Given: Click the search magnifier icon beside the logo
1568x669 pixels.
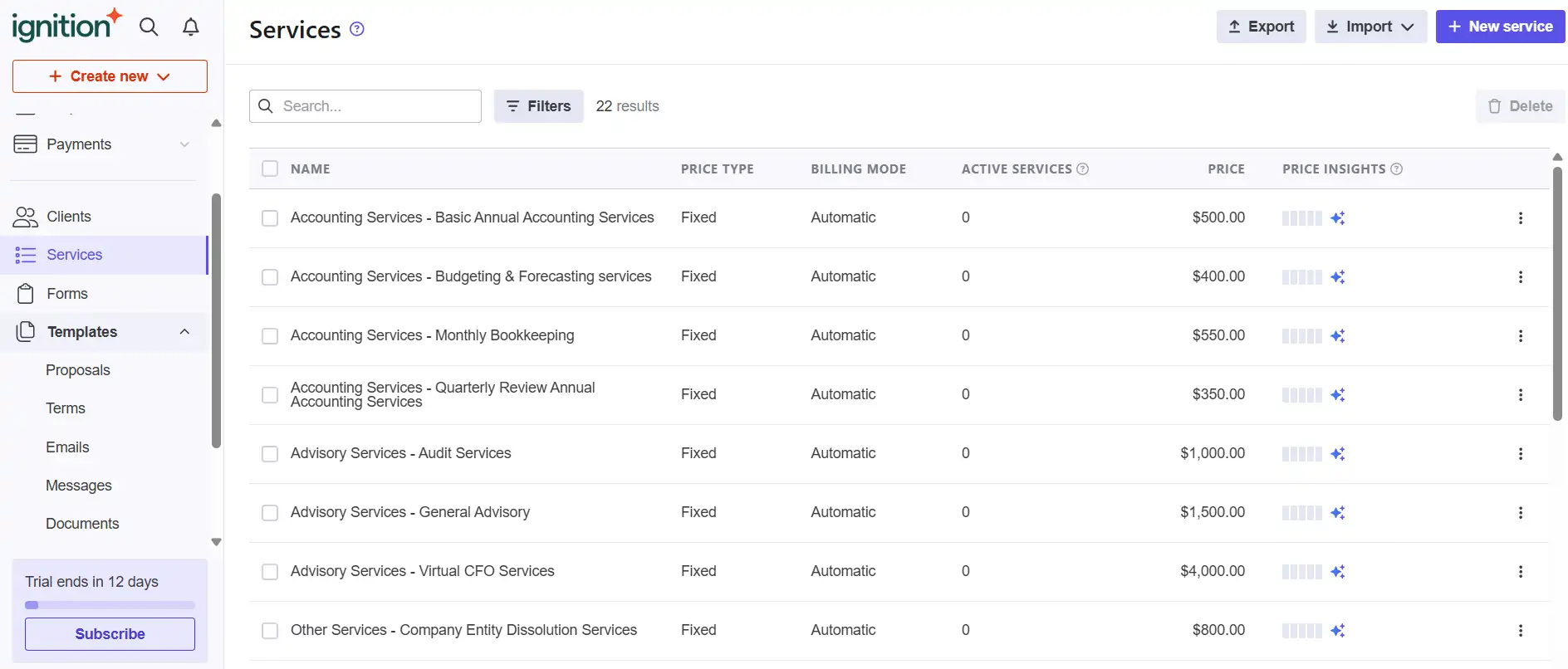Looking at the screenshot, I should click(149, 27).
